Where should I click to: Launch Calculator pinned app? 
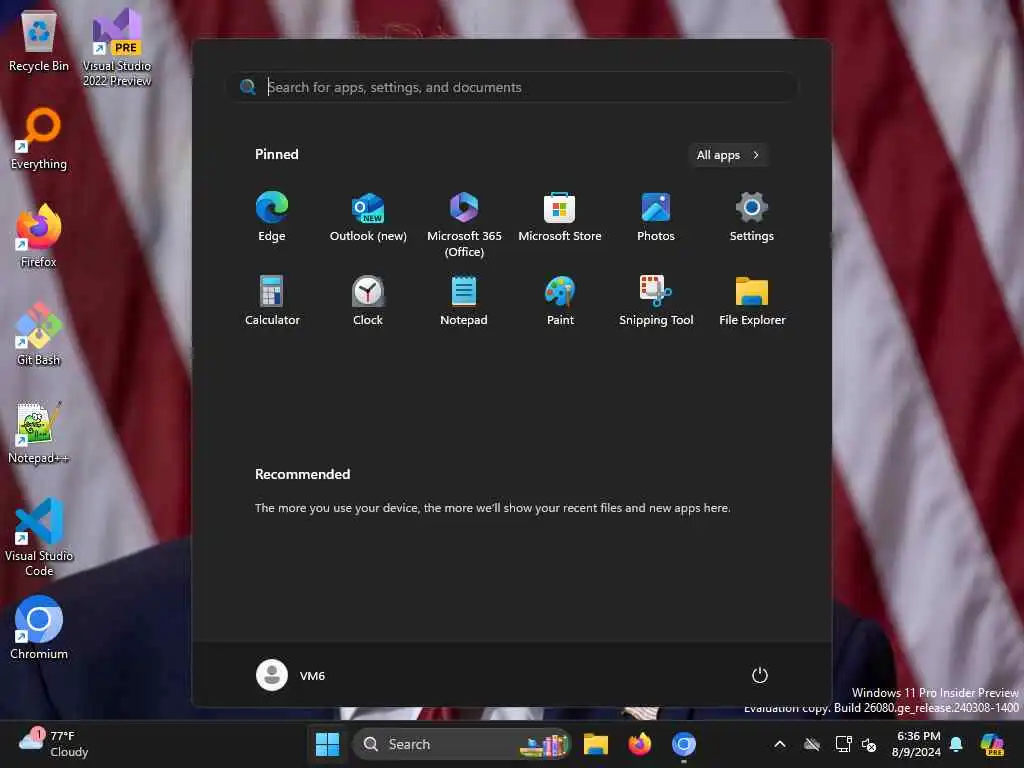click(272, 301)
